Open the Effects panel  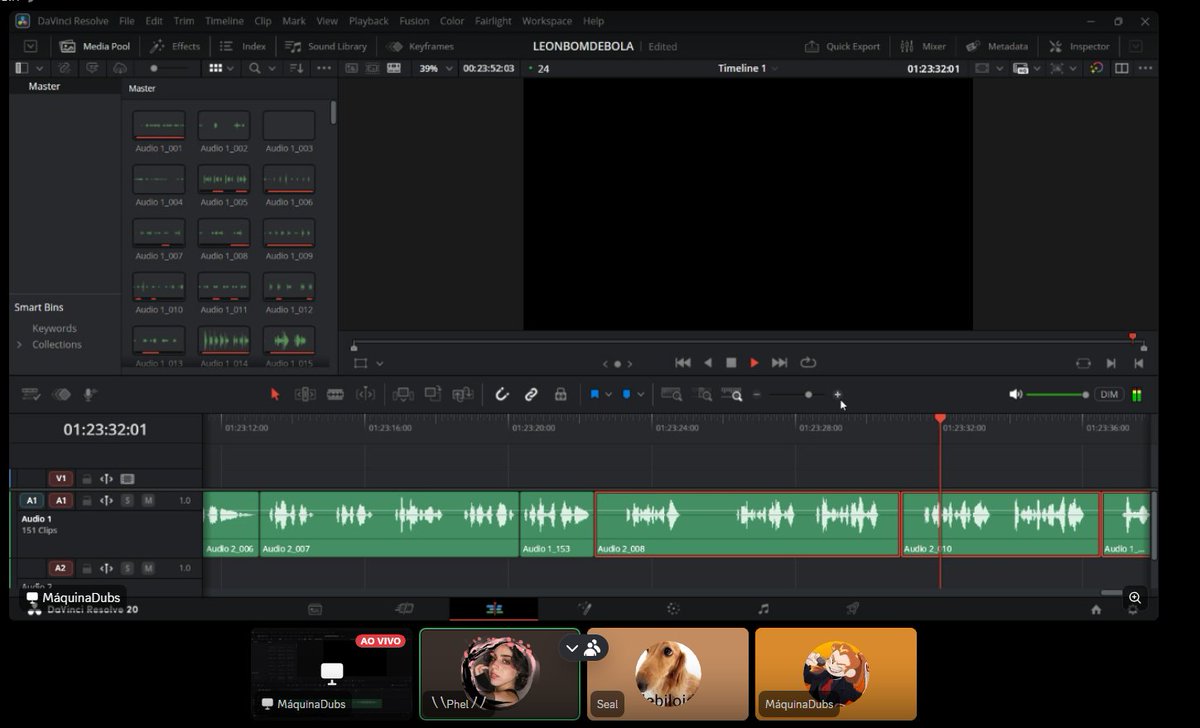tap(175, 46)
